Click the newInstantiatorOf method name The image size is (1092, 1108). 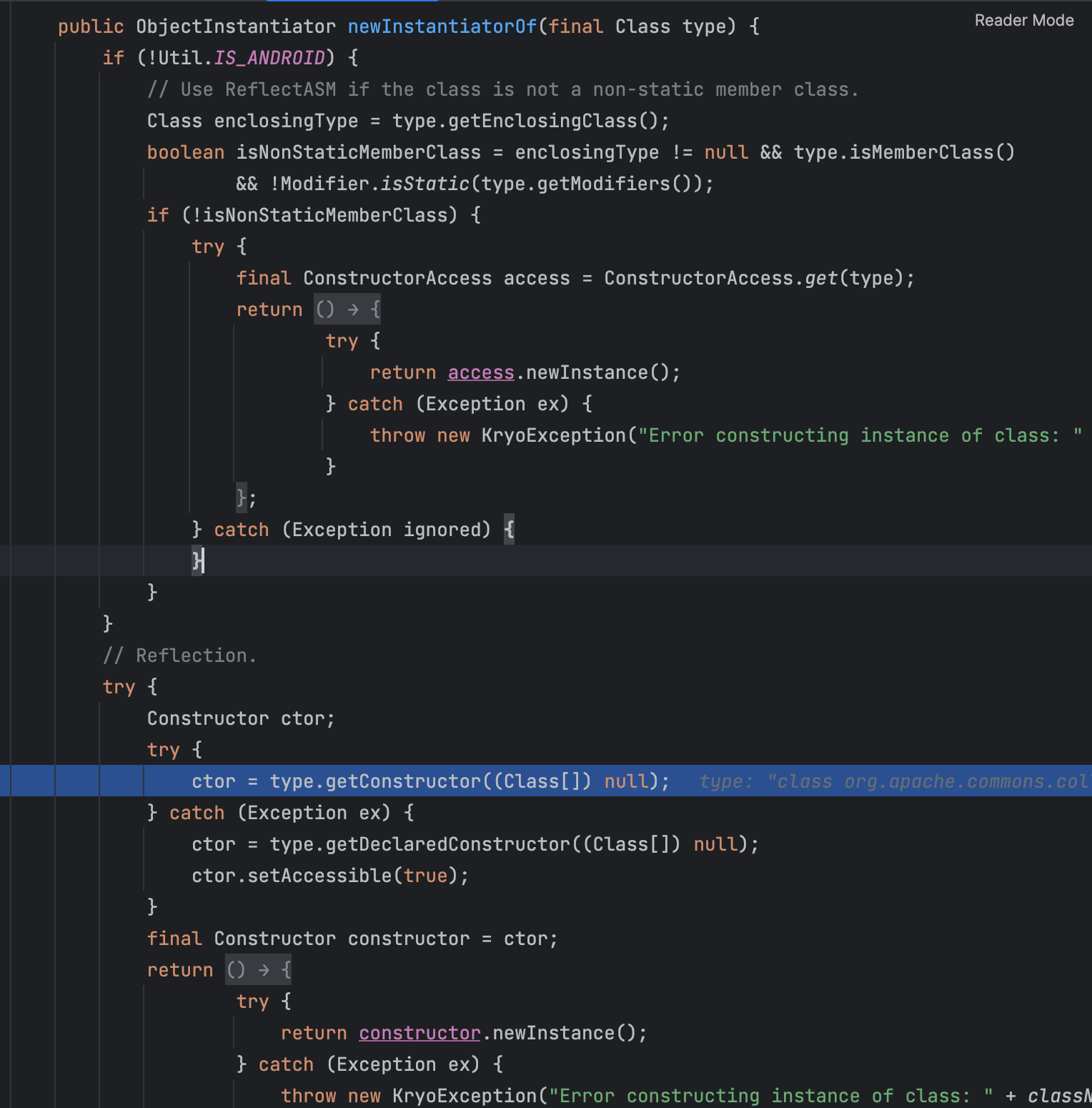tap(442, 26)
